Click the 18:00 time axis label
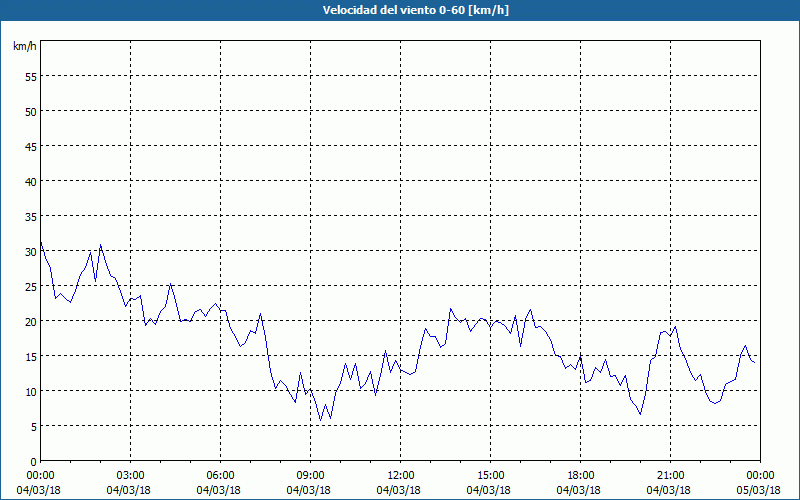This screenshot has height=500, width=800. [580, 476]
